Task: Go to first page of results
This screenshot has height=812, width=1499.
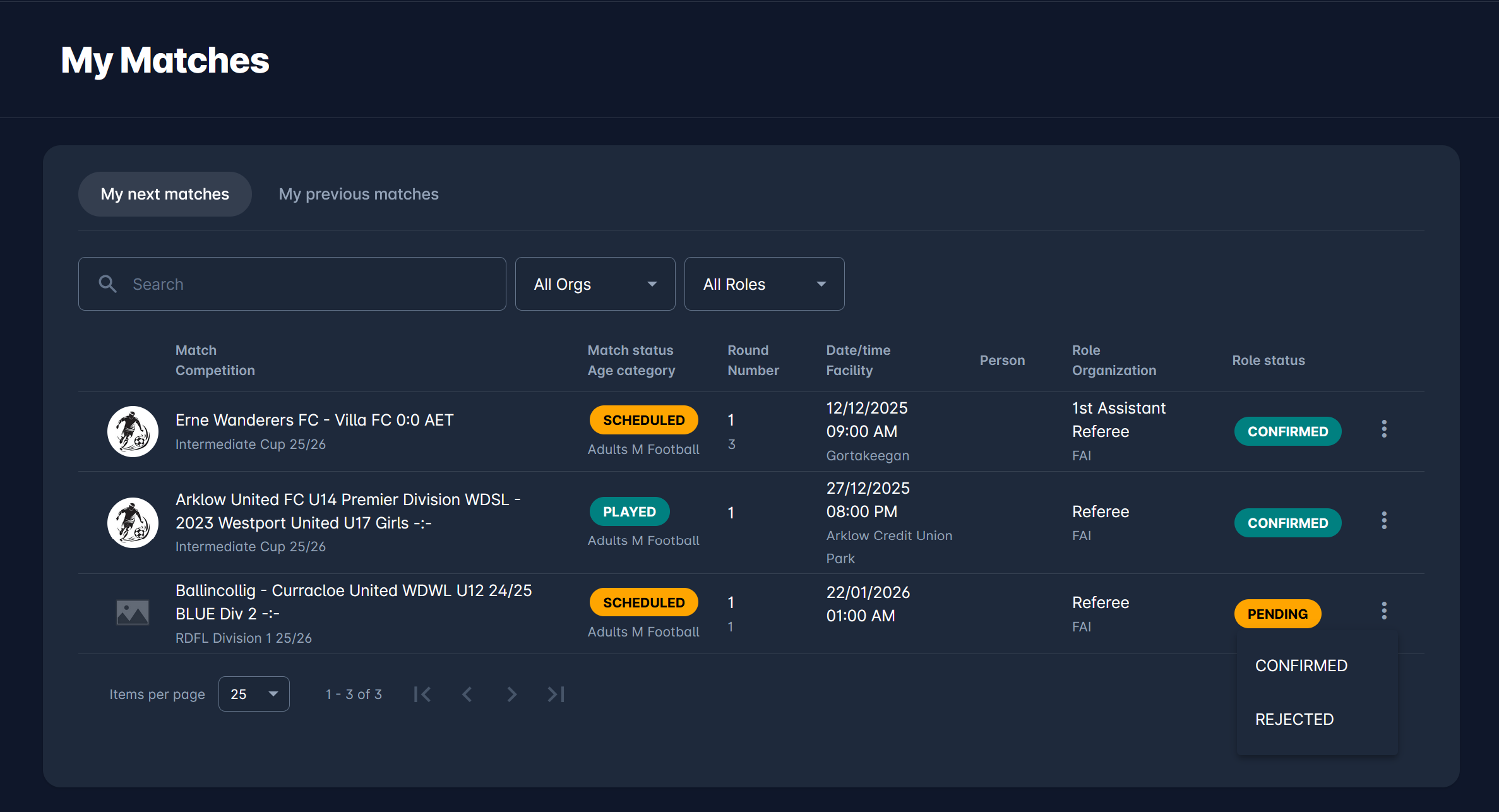Action: coord(422,695)
